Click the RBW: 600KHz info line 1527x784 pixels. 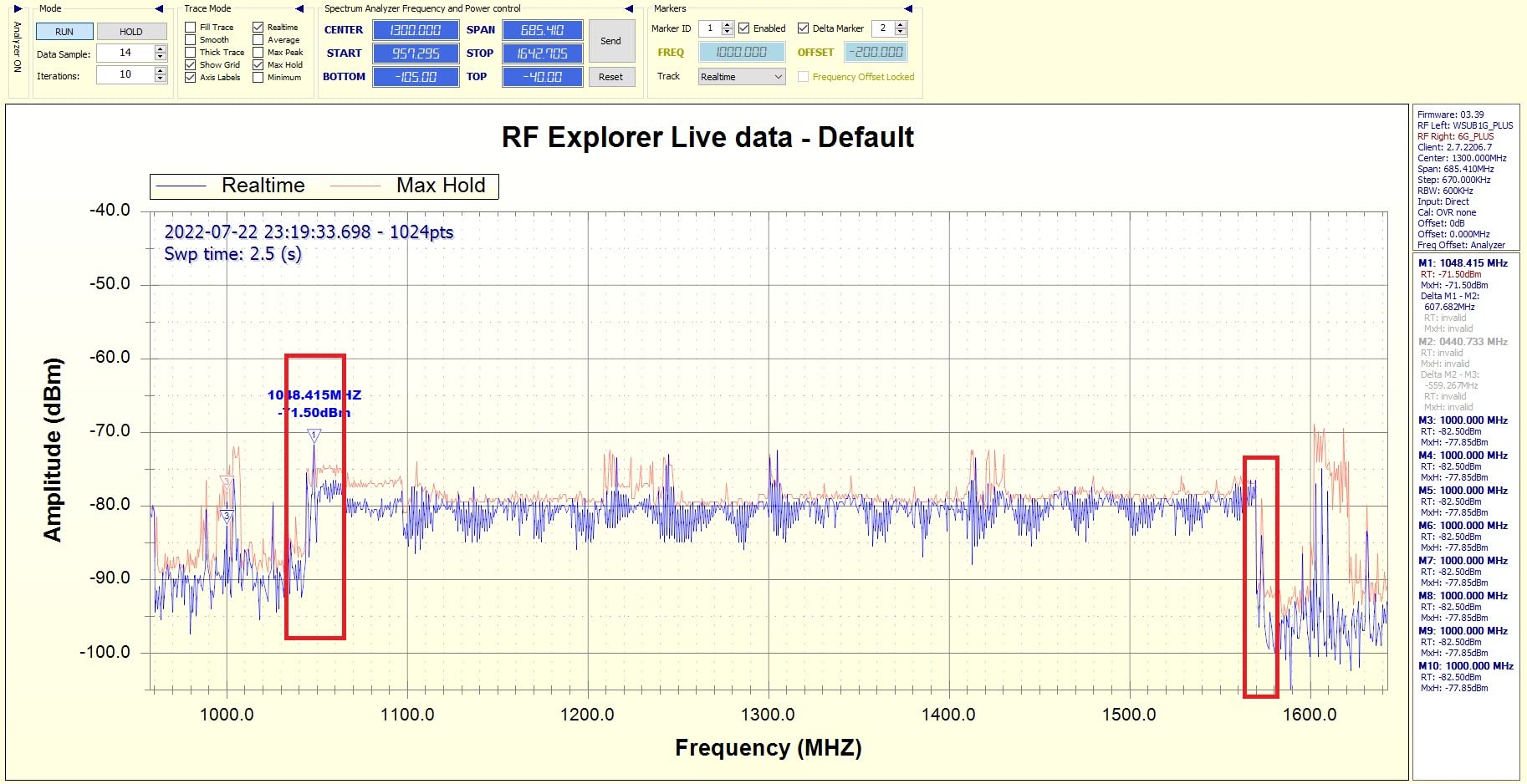click(1445, 191)
